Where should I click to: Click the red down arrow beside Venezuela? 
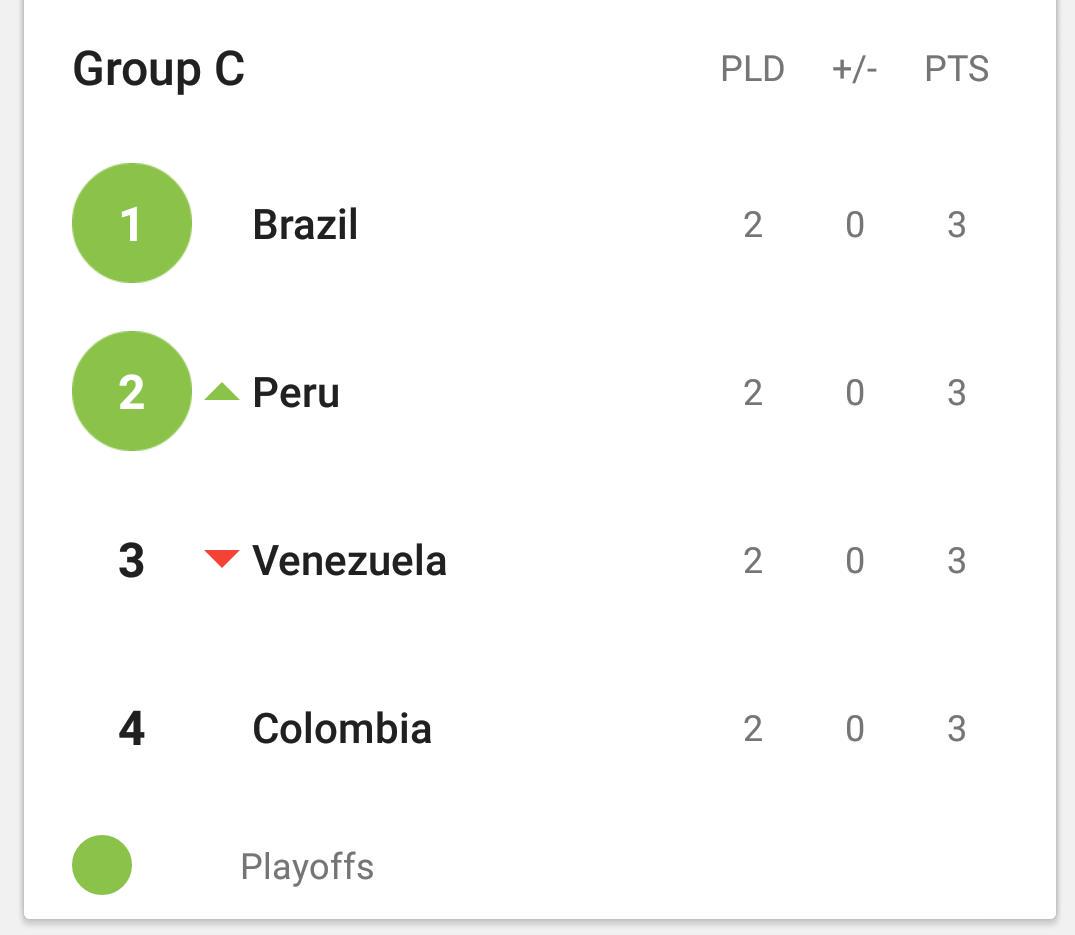tap(222, 558)
